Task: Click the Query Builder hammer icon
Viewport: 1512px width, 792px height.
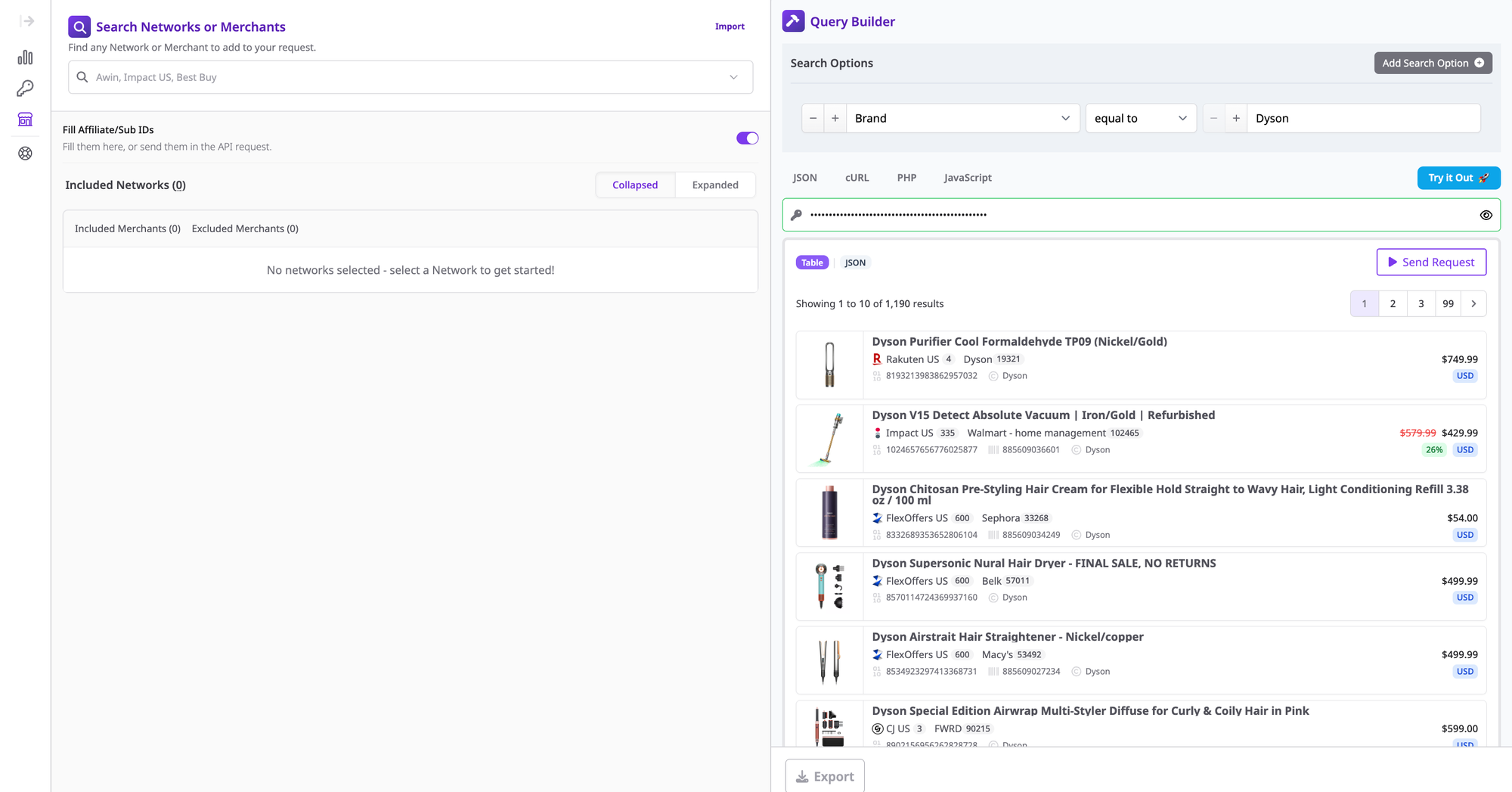Action: 793,20
